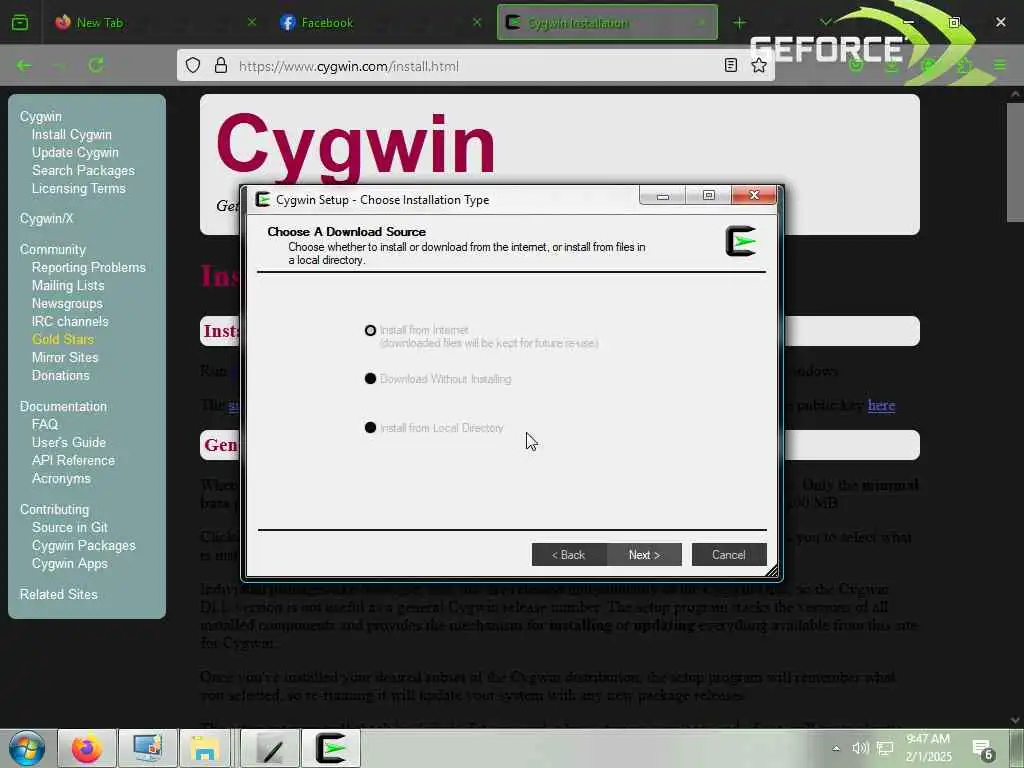Click Cygwin setup icon in taskbar
Viewport: 1024px width, 768px height.
[331, 748]
